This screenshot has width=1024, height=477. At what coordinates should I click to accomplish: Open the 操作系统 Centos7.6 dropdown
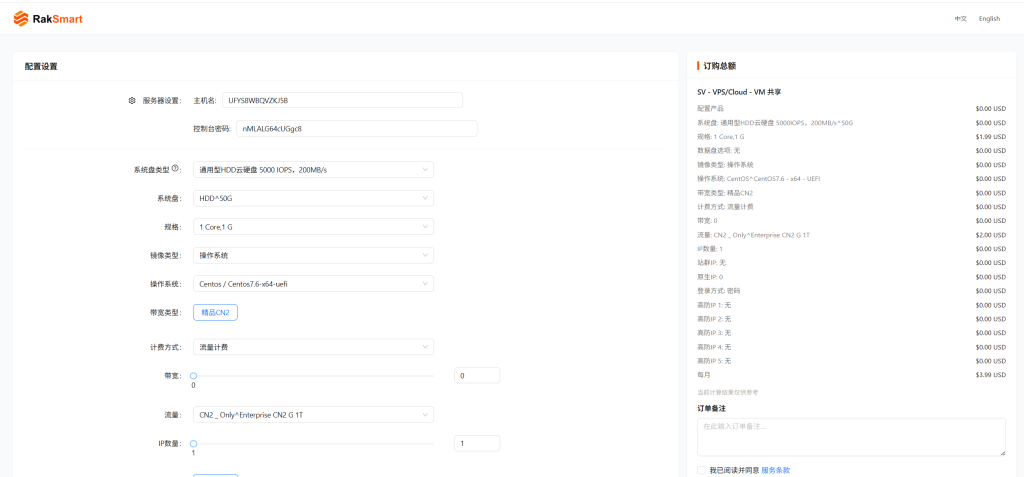coord(313,284)
